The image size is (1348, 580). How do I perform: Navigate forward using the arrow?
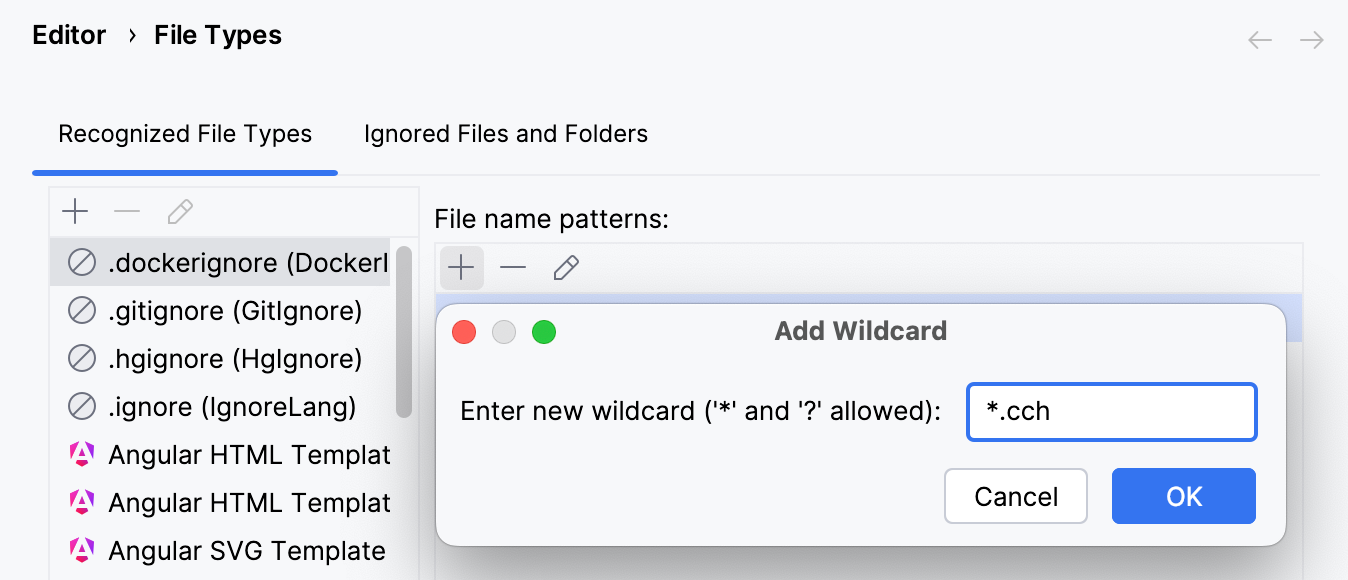(1312, 39)
